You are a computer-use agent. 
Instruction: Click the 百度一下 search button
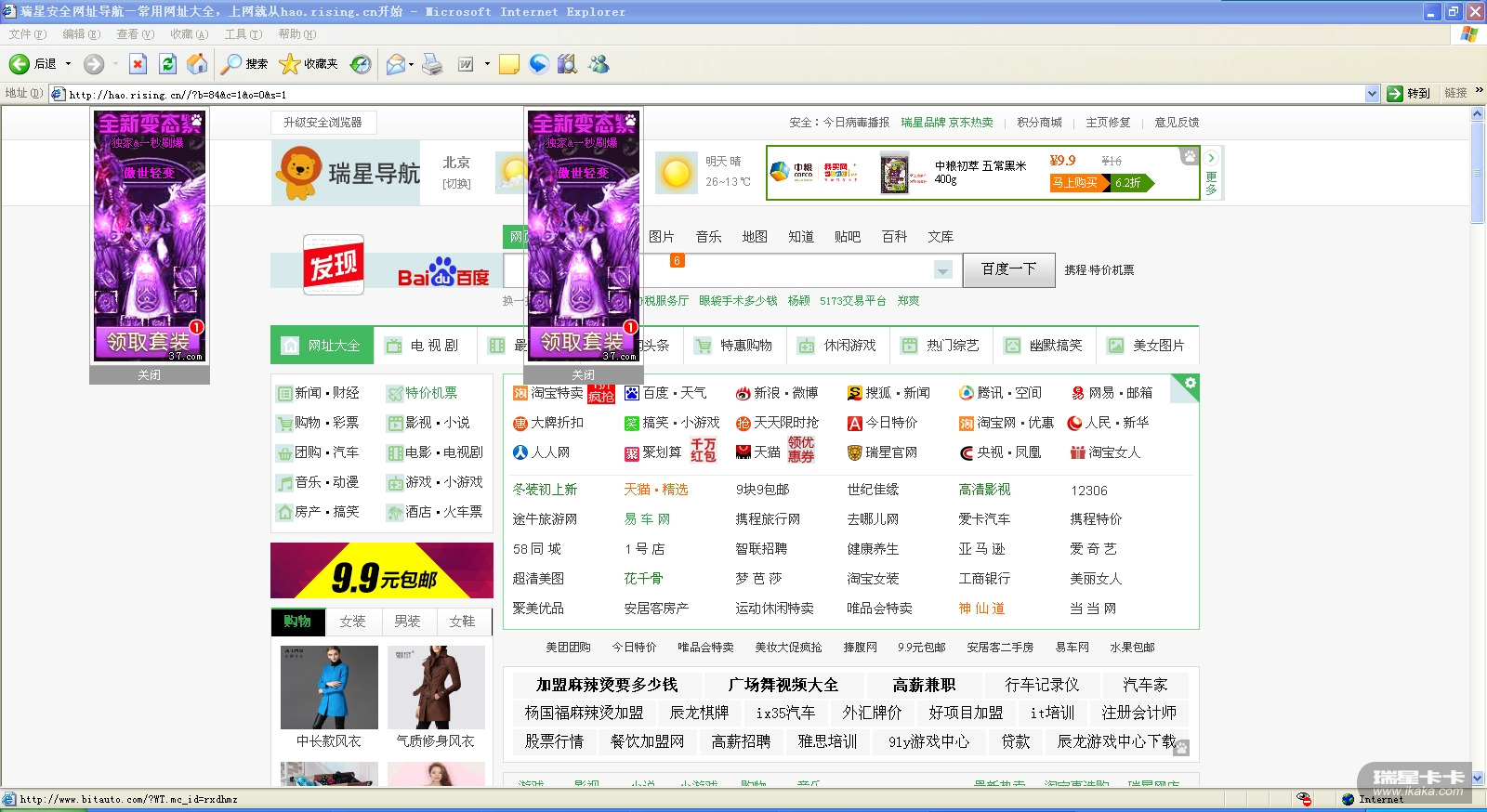(x=1008, y=269)
